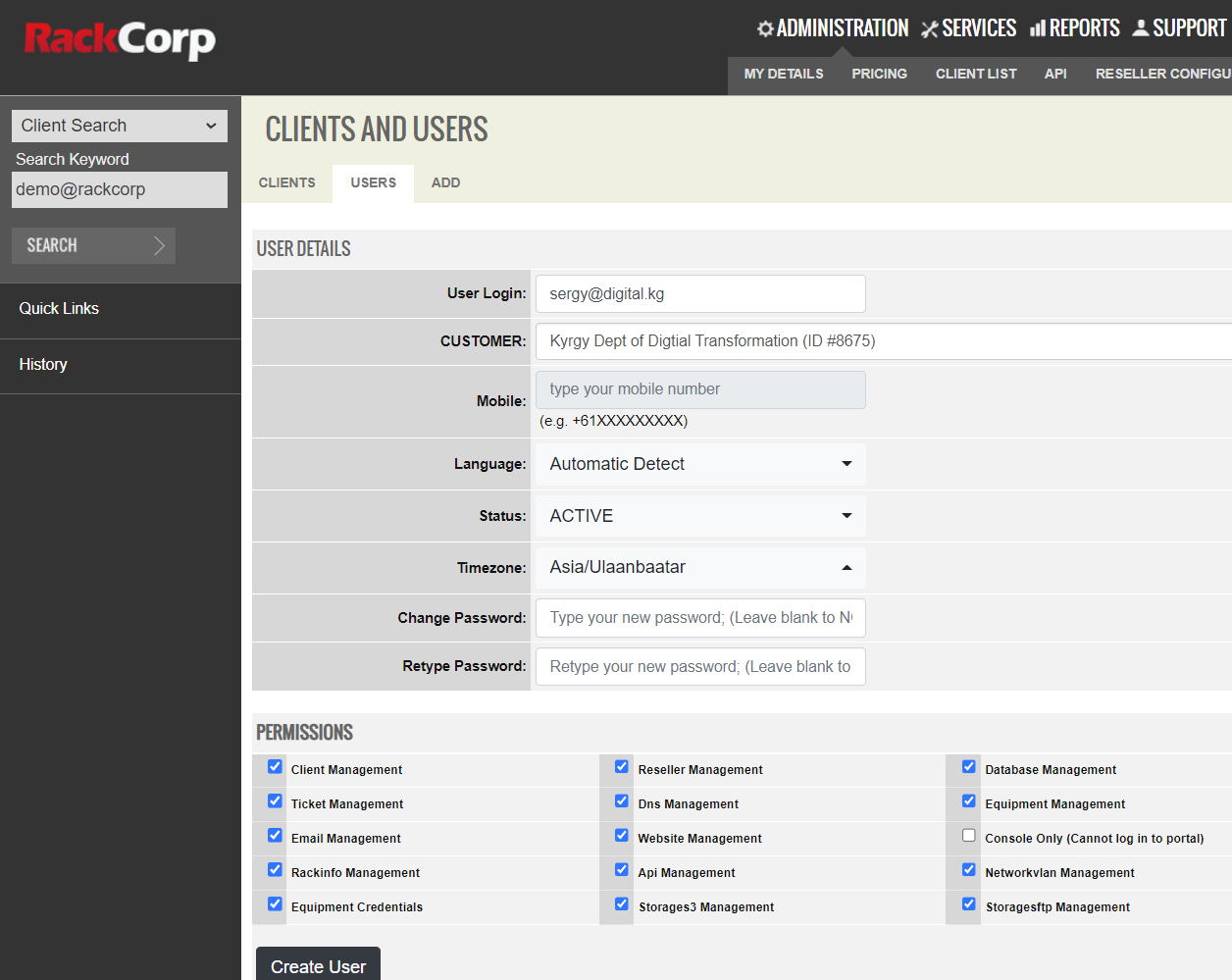Click the Administration gear icon
Viewport: 1232px width, 980px height.
(765, 28)
